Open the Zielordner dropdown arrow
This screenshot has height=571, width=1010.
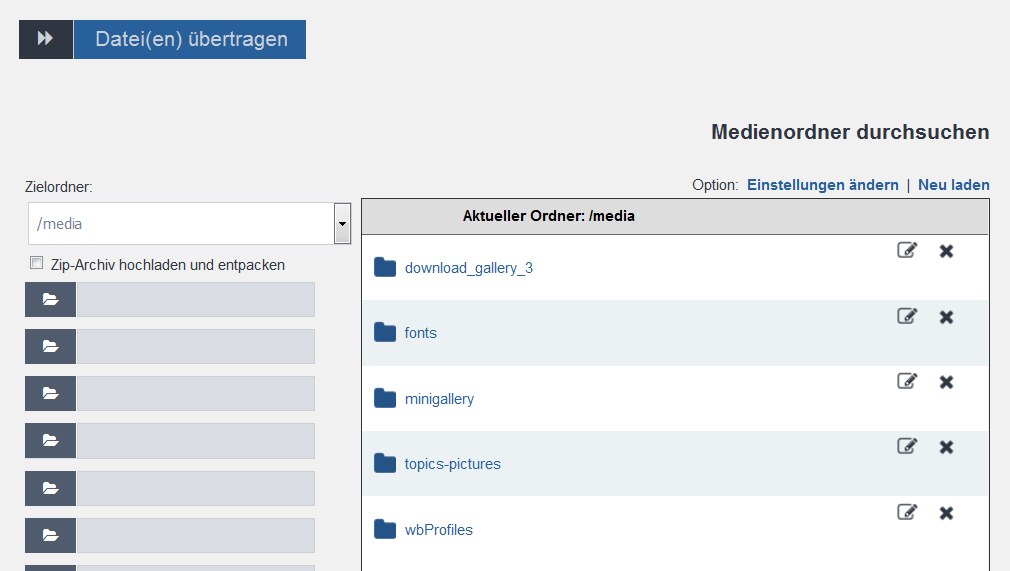342,224
